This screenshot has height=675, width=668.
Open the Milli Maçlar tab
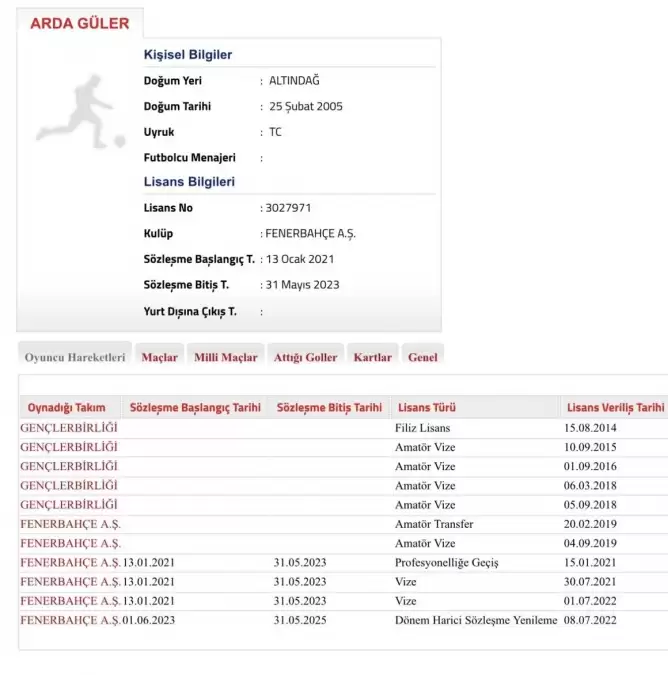pos(225,357)
